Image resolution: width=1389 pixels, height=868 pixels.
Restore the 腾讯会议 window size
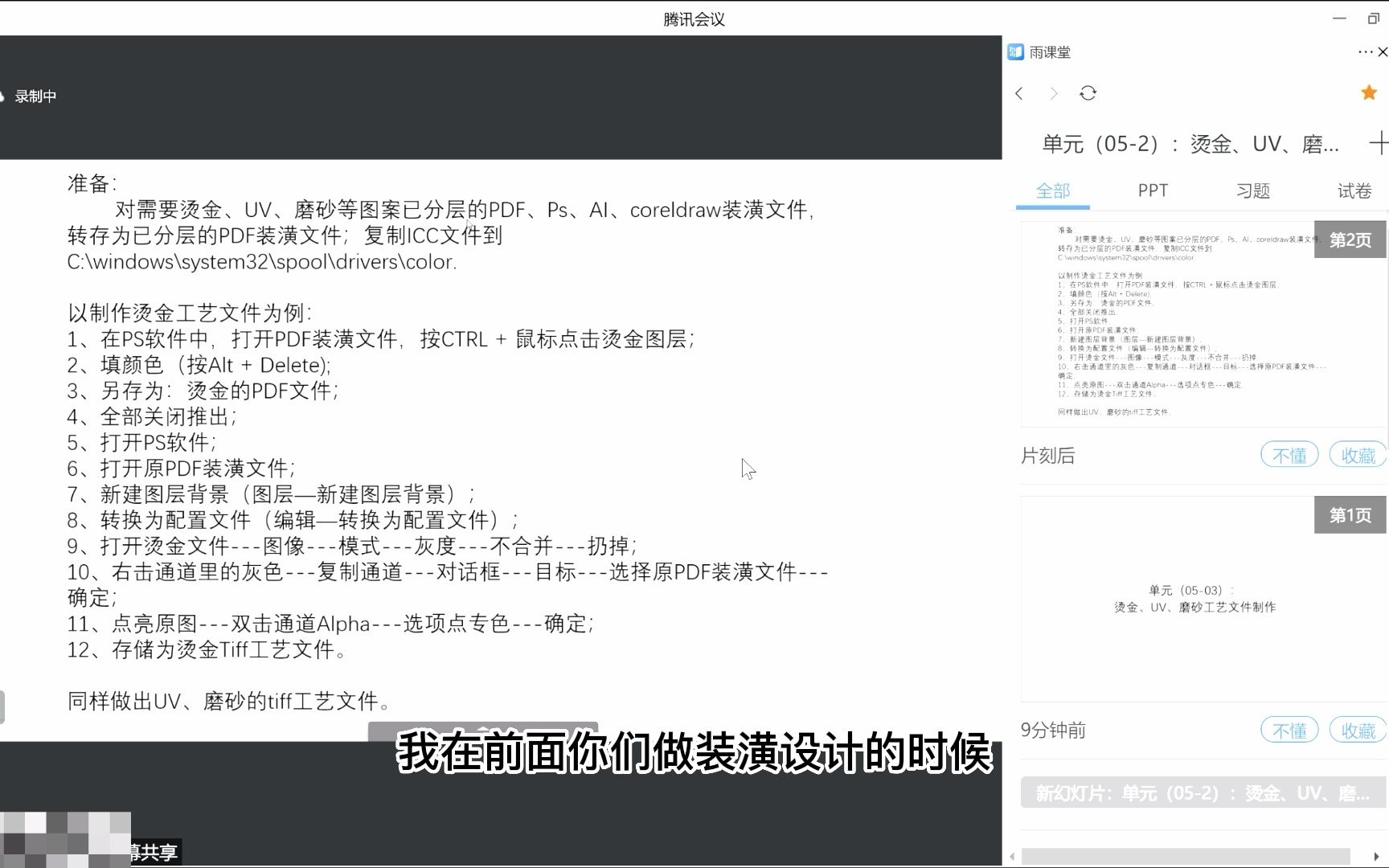1374,18
